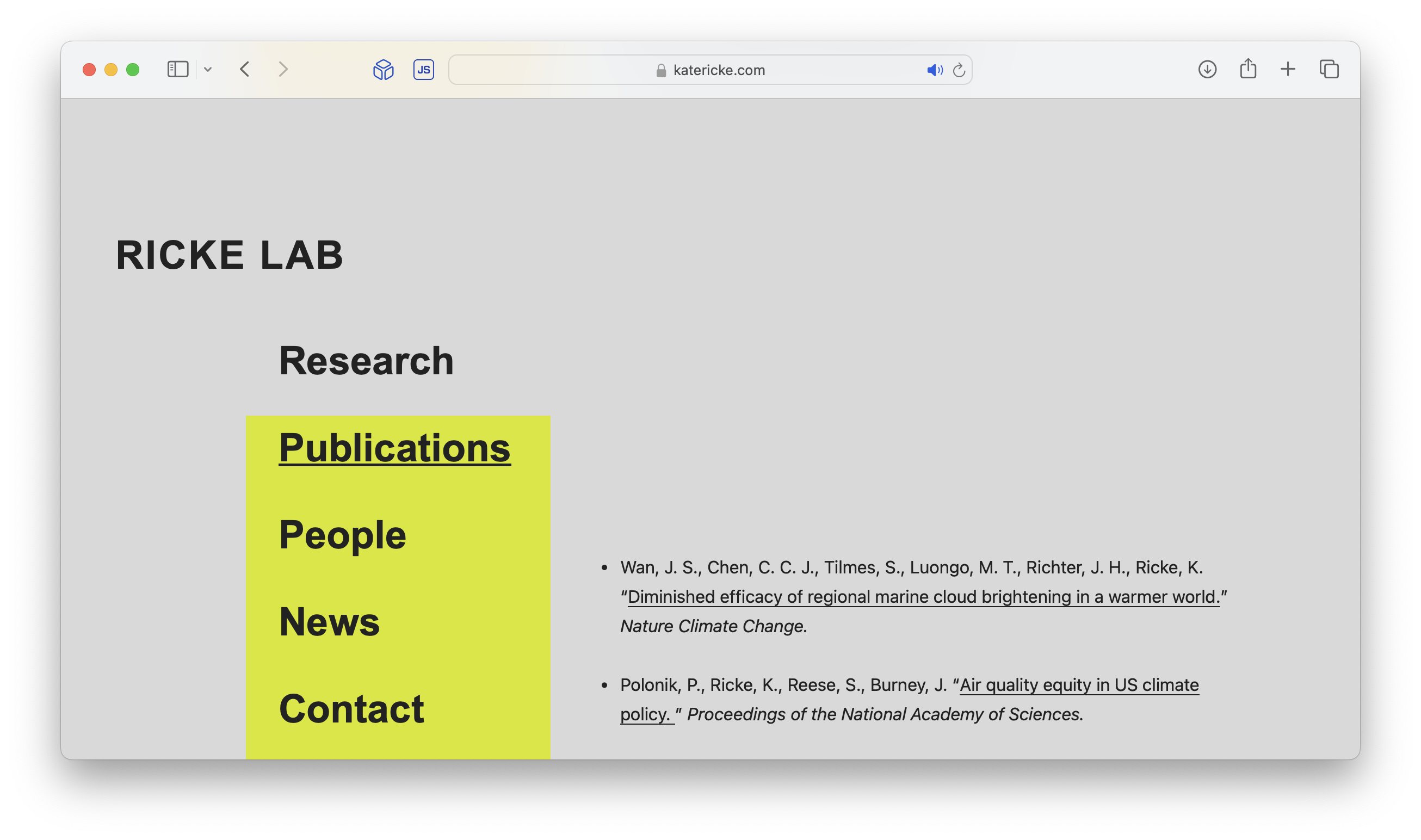Mute audio playing in this tab

pos(934,70)
